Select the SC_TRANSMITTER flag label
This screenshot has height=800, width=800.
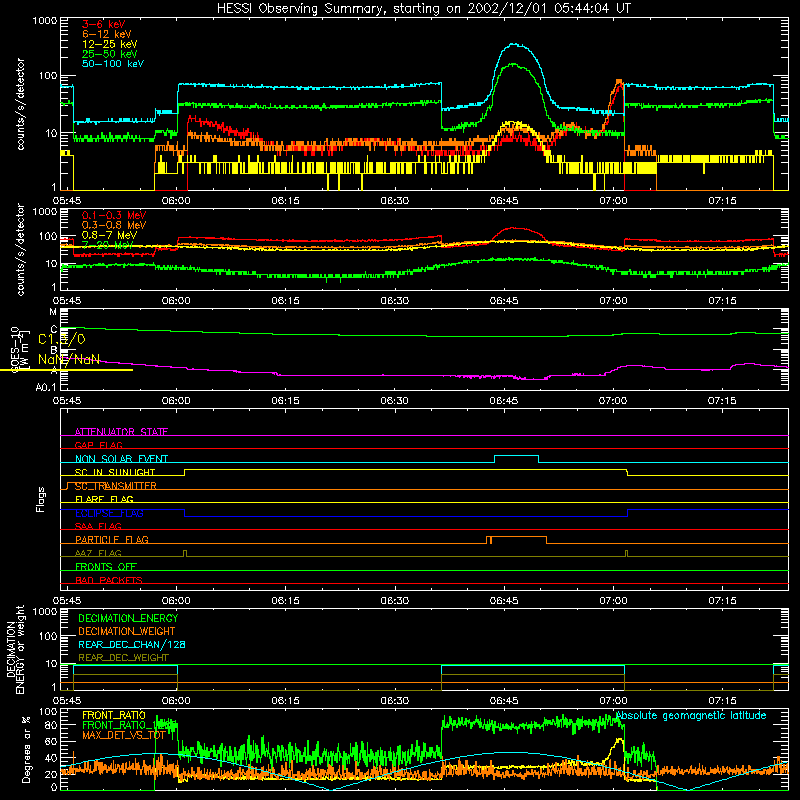[116, 486]
